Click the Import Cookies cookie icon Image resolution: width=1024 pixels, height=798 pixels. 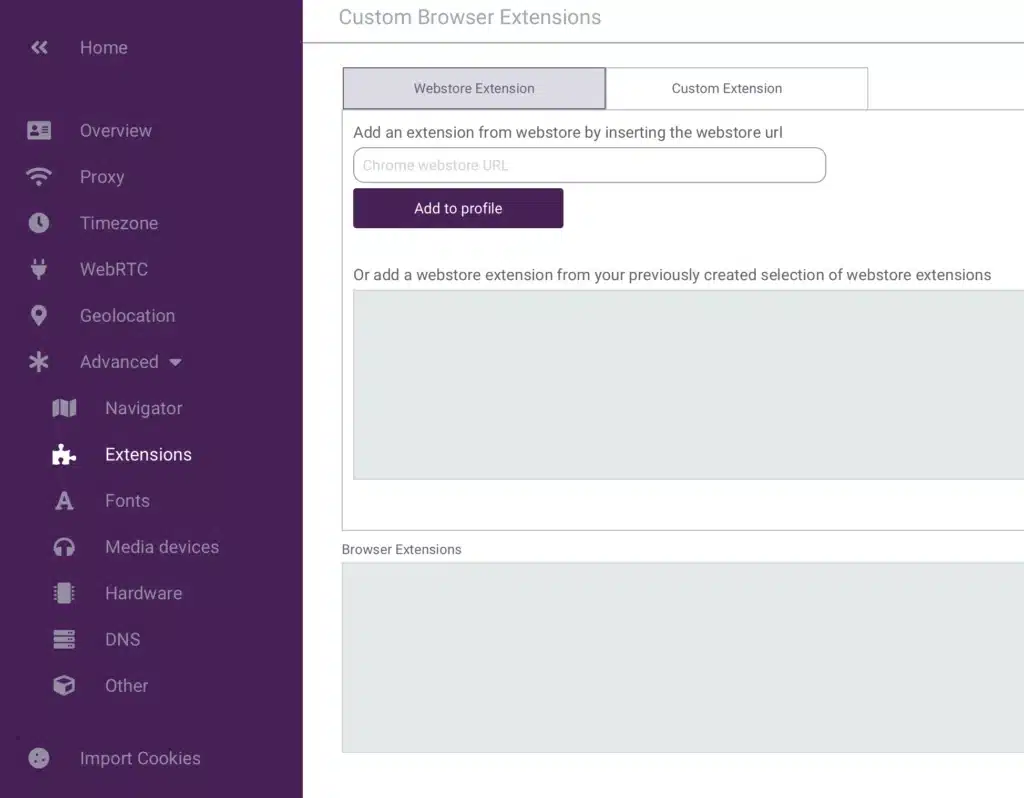pos(38,758)
